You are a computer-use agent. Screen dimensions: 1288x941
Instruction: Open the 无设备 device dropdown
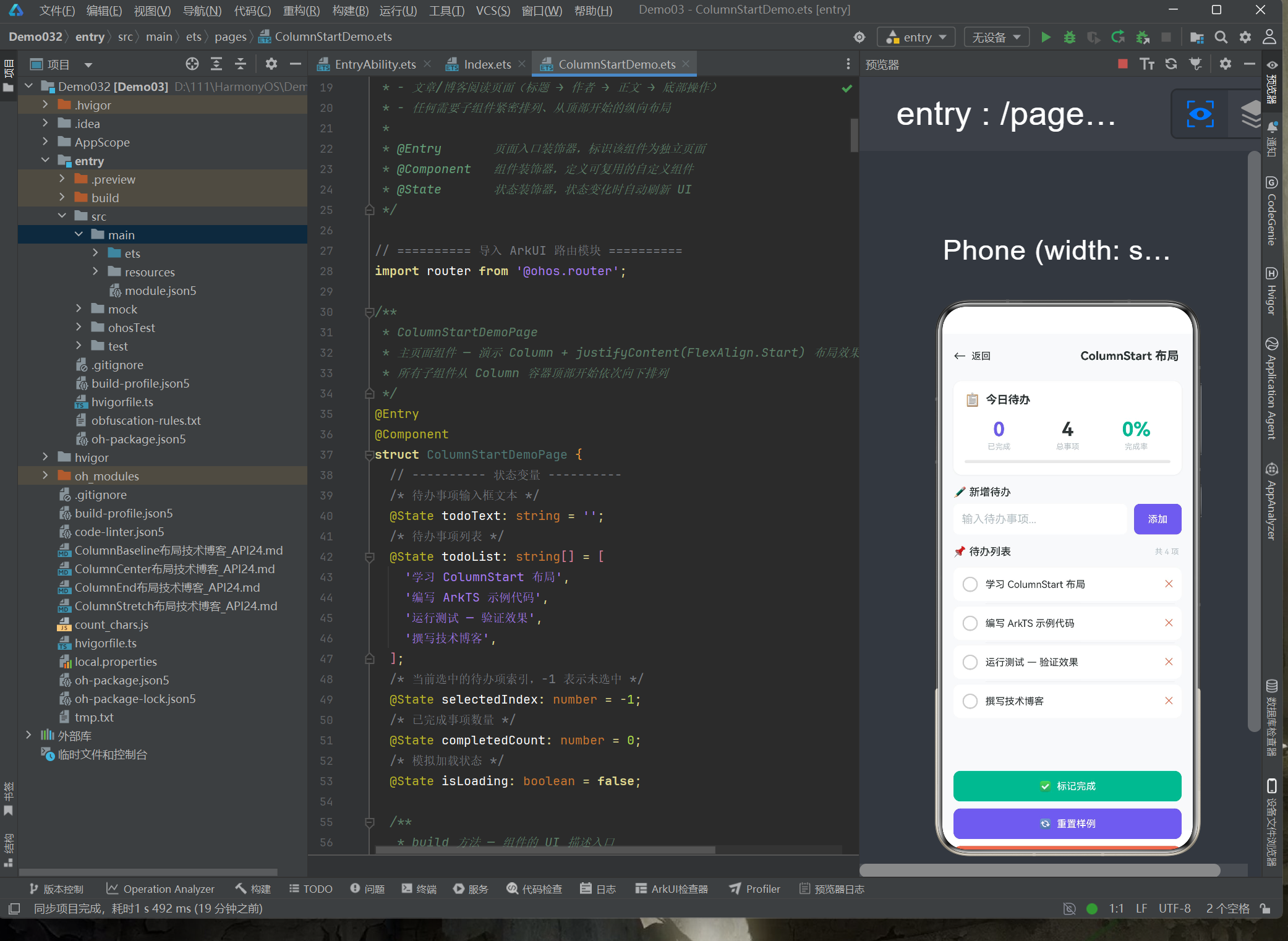click(996, 37)
